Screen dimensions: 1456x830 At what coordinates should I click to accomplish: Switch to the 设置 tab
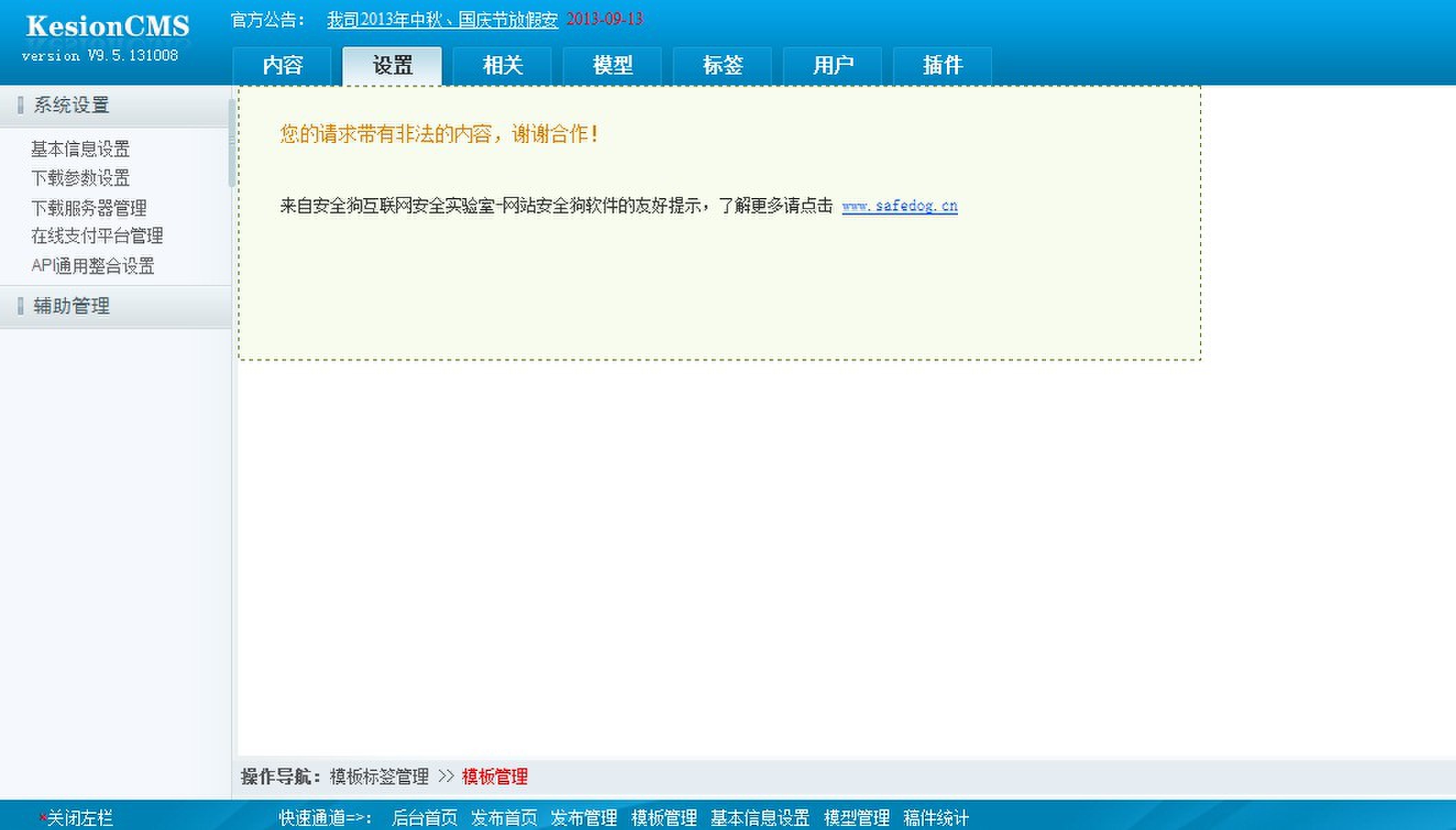pyautogui.click(x=392, y=65)
